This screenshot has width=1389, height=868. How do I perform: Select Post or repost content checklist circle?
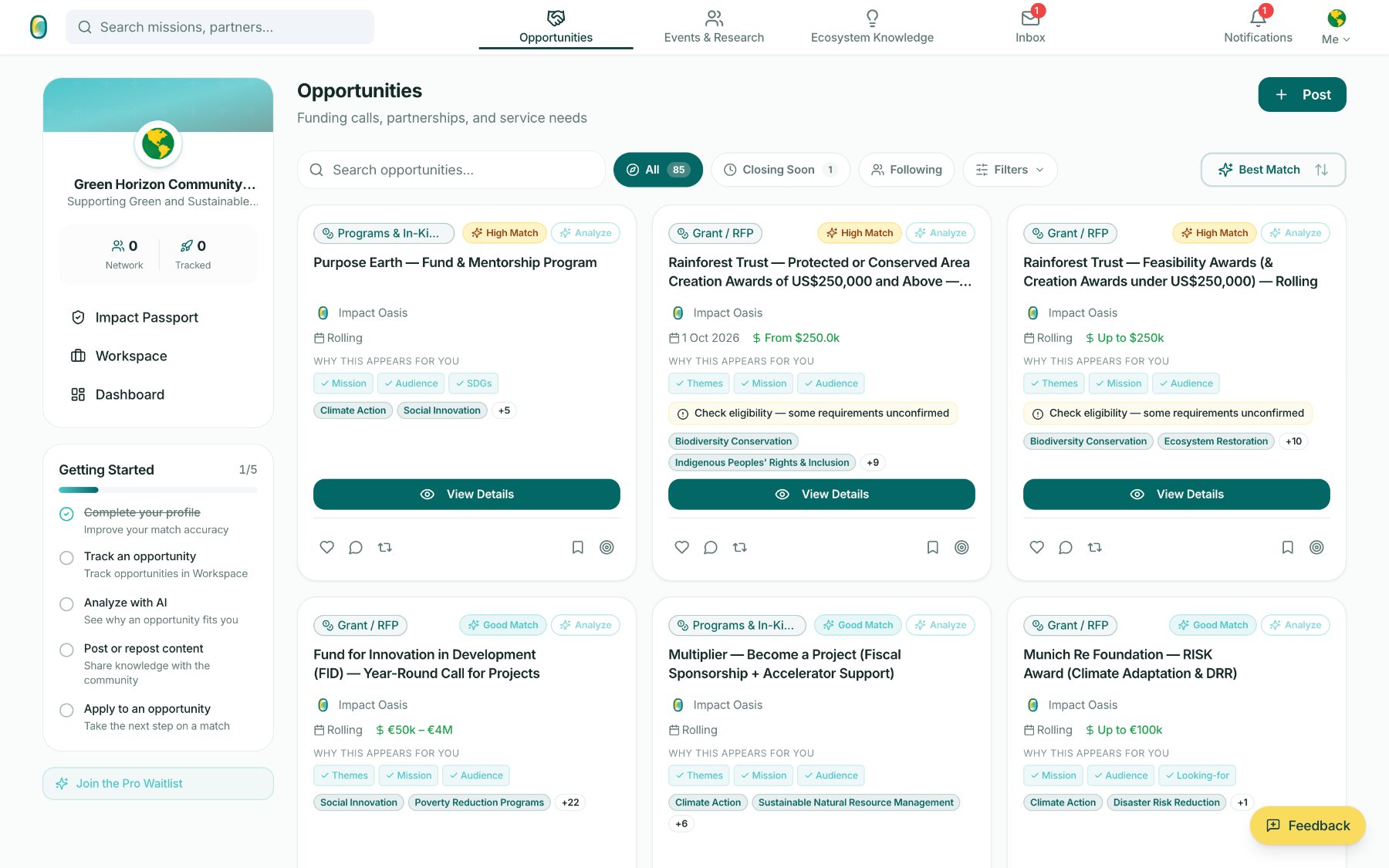pos(67,650)
